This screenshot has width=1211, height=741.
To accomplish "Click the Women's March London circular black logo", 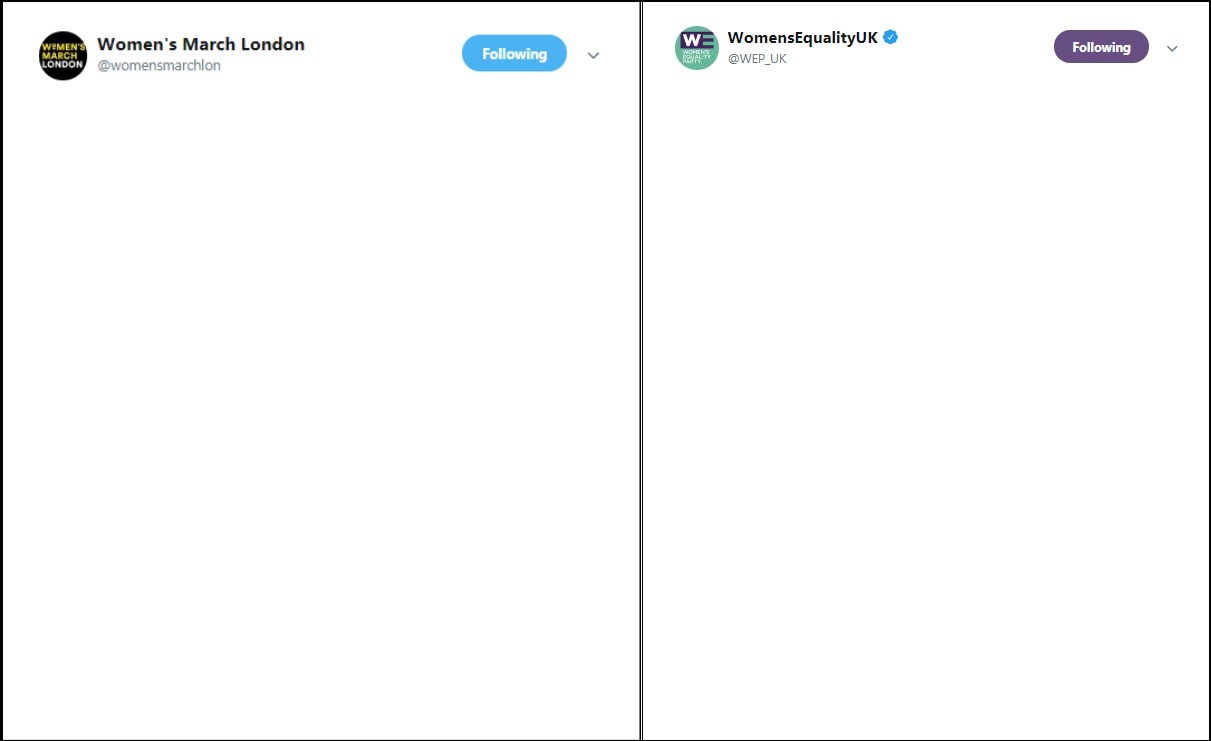I will [x=62, y=55].
